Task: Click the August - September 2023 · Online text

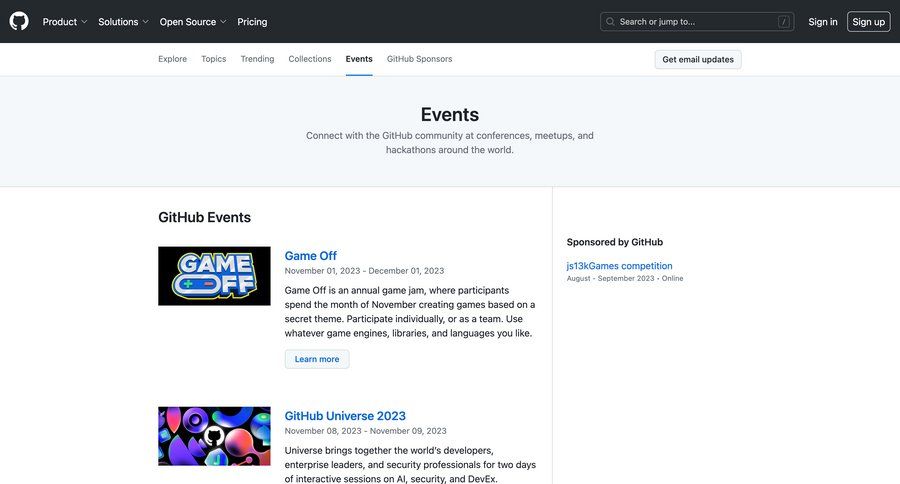Action: click(625, 278)
